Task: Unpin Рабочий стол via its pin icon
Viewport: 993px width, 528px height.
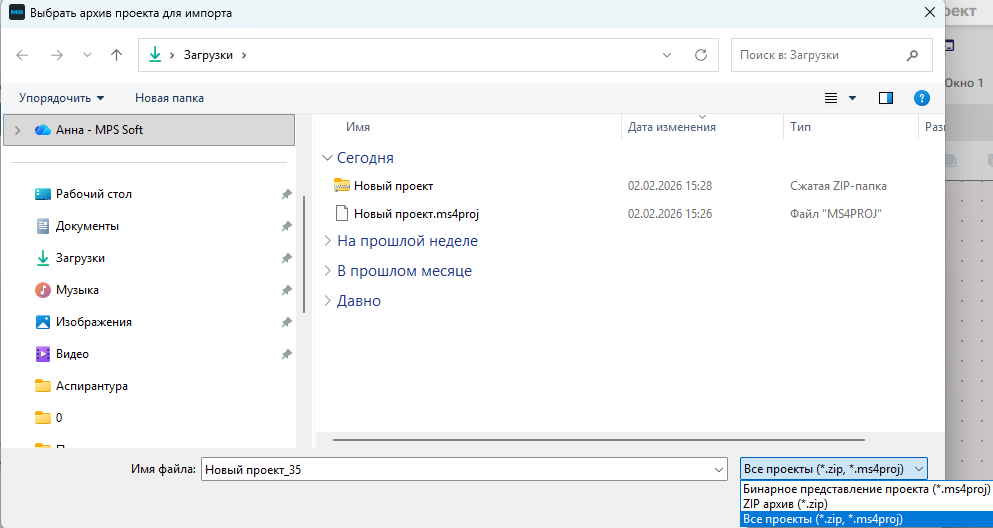Action: click(x=286, y=194)
